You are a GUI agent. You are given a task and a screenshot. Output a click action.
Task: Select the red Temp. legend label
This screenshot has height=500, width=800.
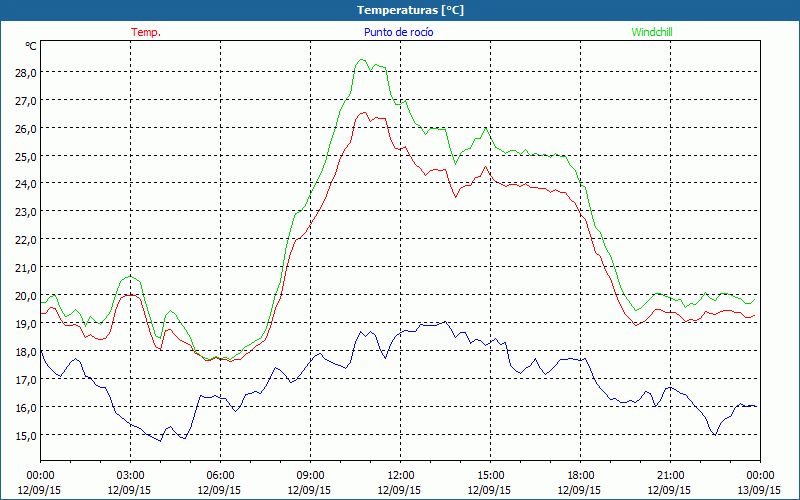pos(146,32)
